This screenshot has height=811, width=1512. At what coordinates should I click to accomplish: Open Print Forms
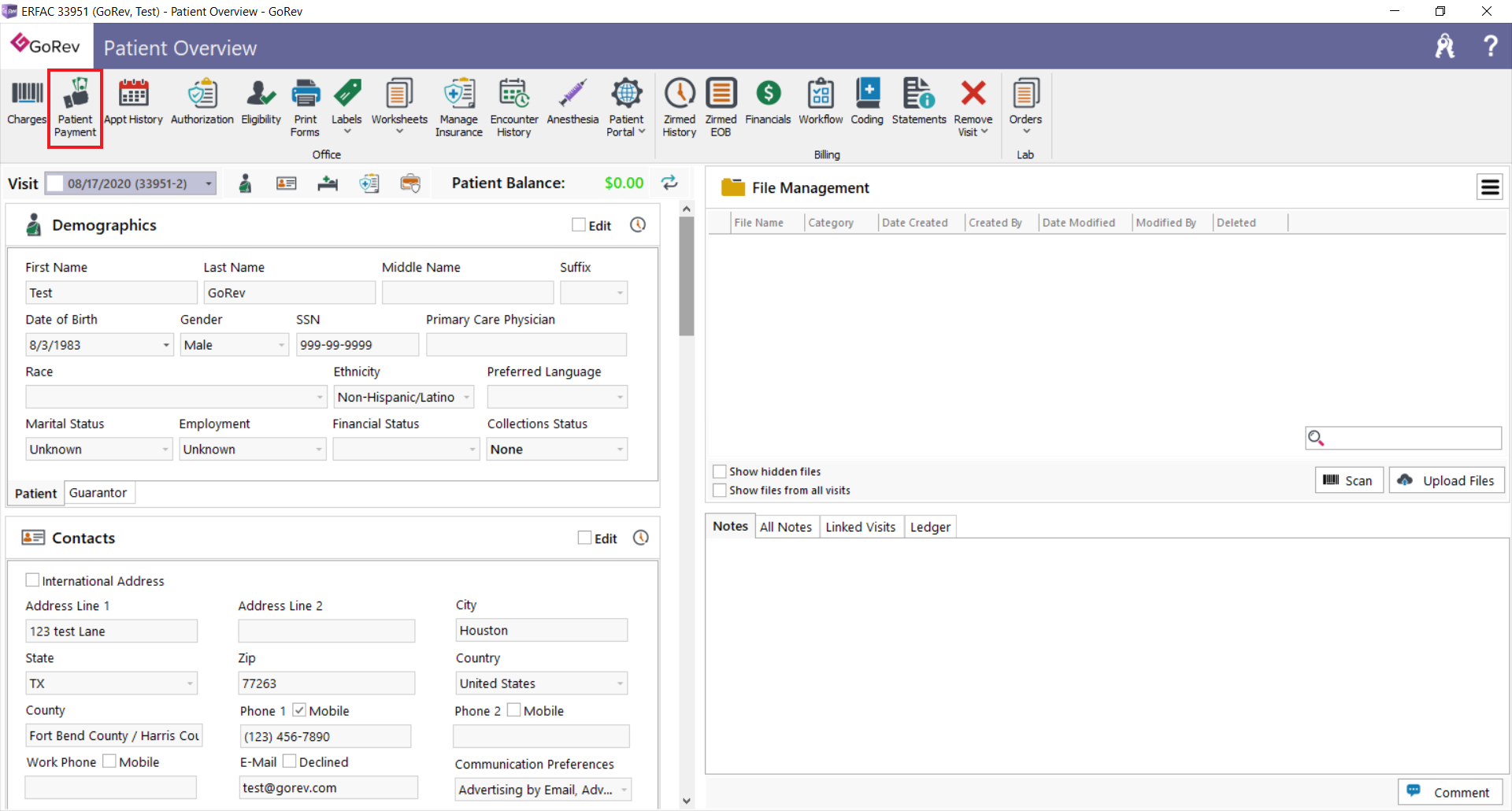tap(306, 109)
